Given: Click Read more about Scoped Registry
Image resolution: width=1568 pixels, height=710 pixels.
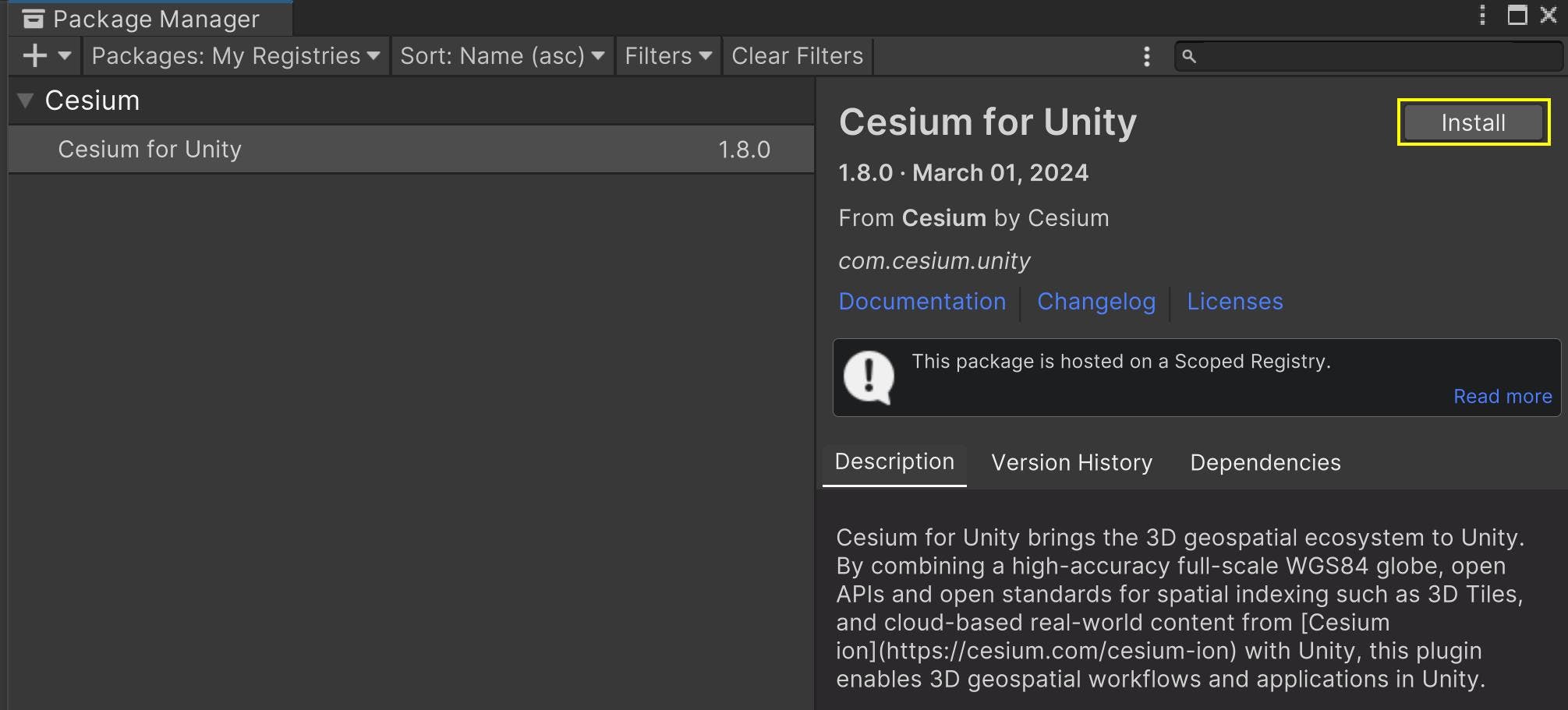Looking at the screenshot, I should (1502, 396).
